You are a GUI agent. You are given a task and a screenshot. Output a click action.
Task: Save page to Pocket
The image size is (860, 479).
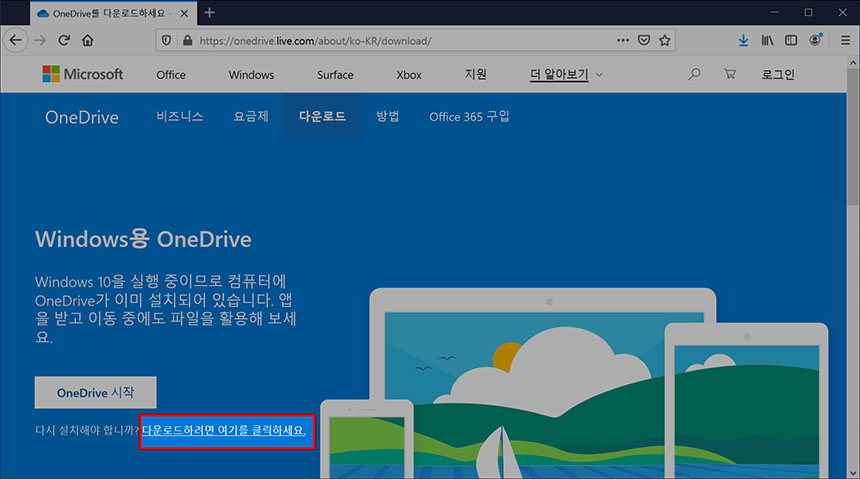coord(644,40)
